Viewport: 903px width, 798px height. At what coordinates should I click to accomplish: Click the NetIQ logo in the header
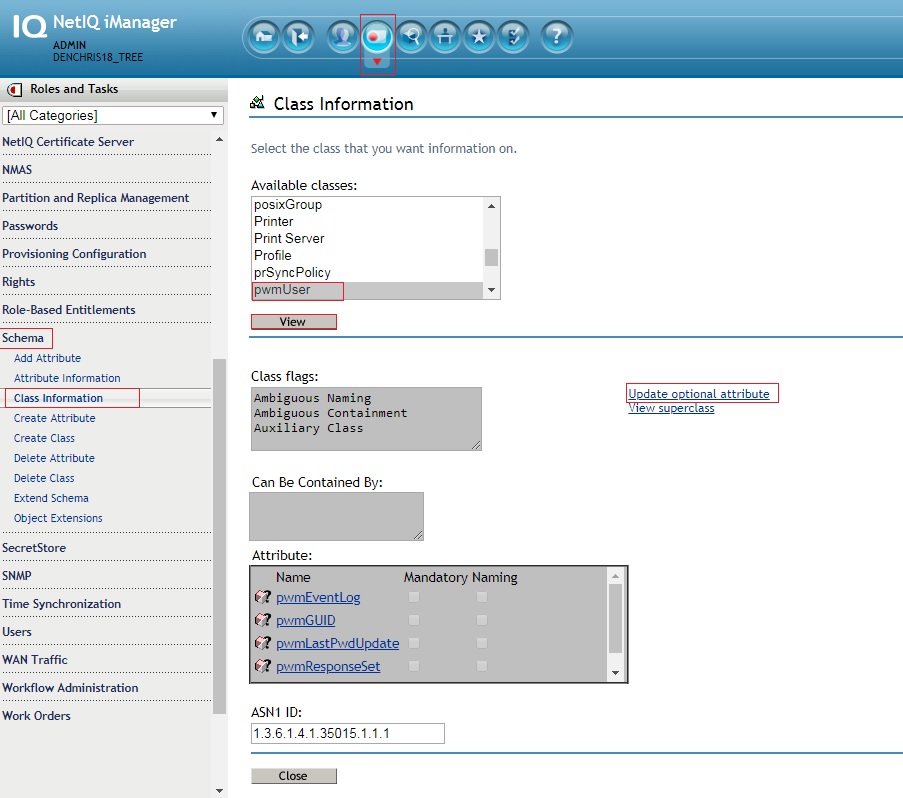30,26
